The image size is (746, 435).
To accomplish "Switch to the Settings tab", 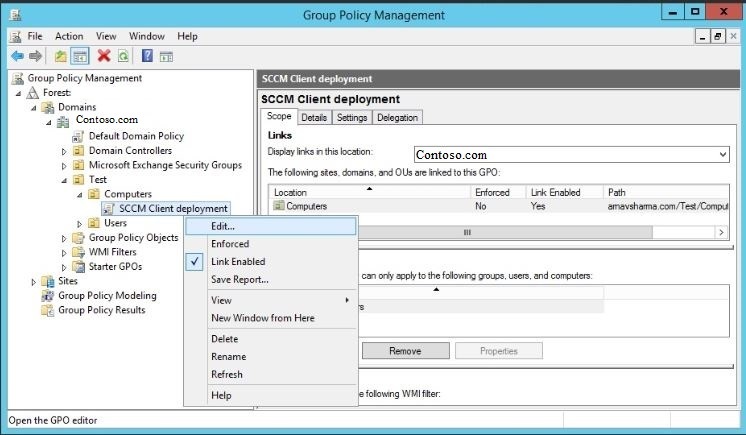I will 352,118.
